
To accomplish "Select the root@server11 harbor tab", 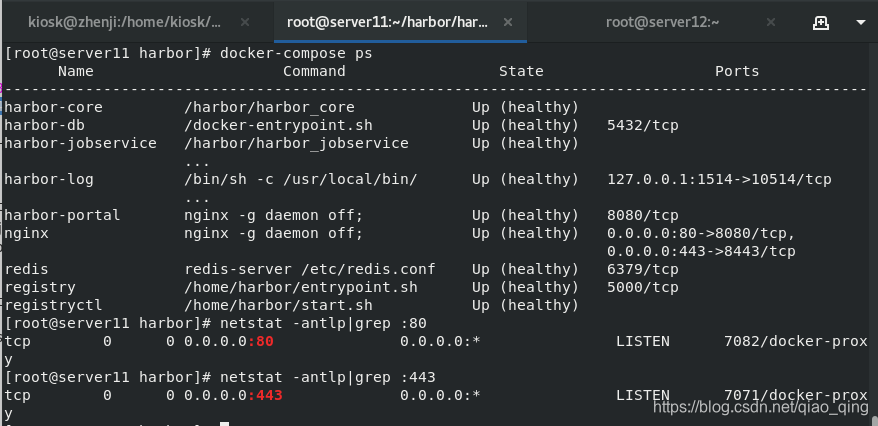I will [387, 22].
